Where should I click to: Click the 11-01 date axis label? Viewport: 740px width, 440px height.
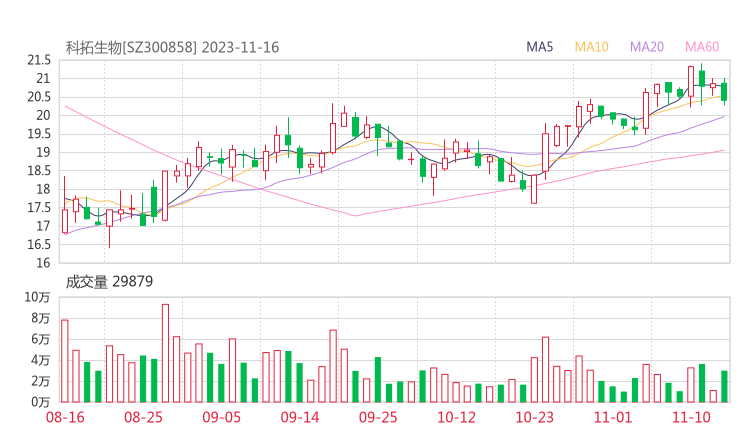(x=613, y=417)
